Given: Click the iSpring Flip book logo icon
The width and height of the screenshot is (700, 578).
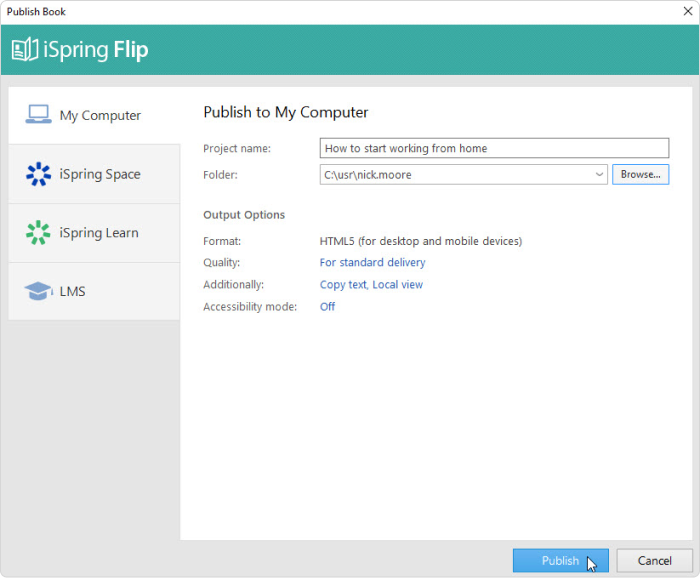Looking at the screenshot, I should [x=25, y=50].
